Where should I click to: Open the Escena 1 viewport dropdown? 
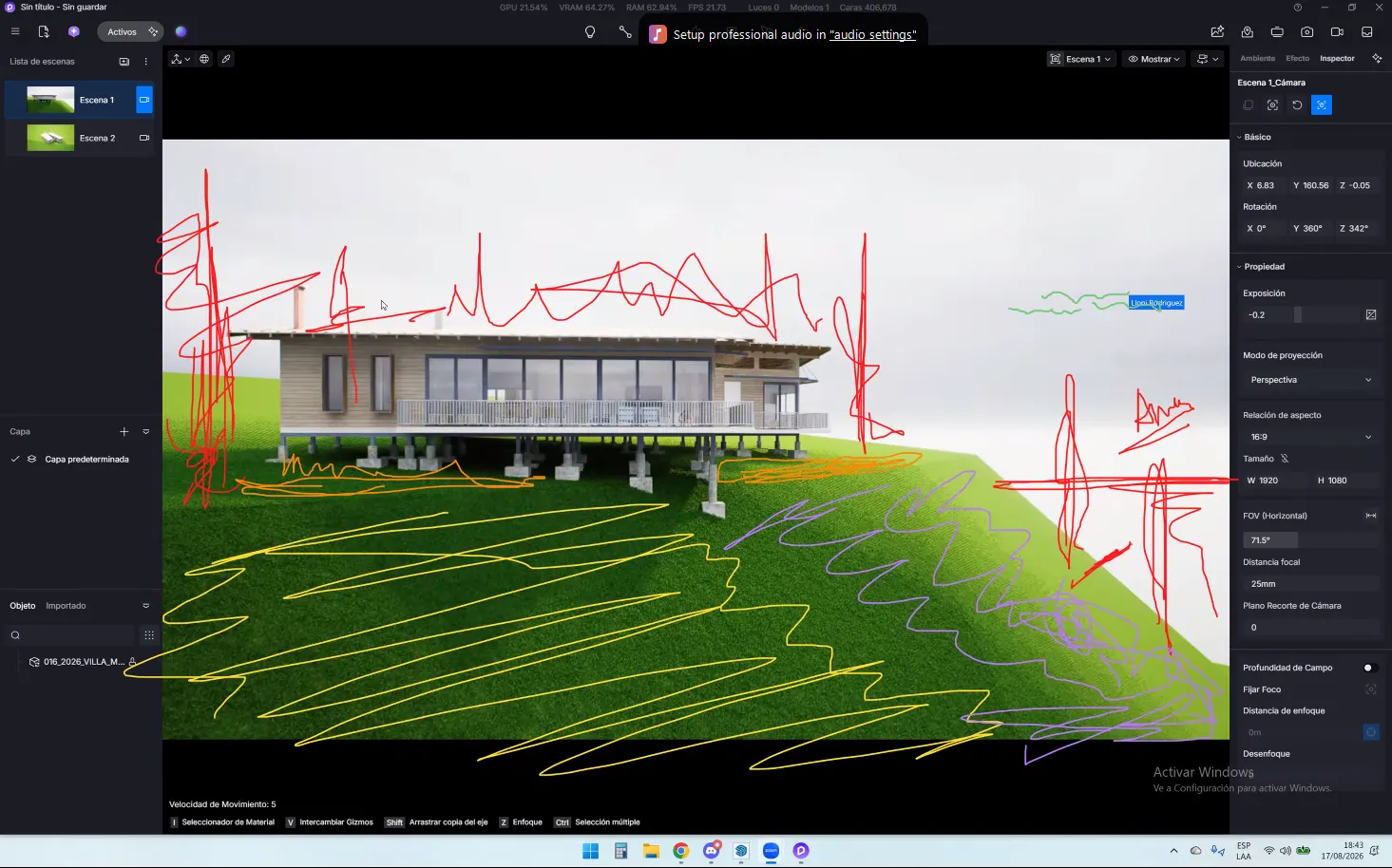(x=1080, y=59)
